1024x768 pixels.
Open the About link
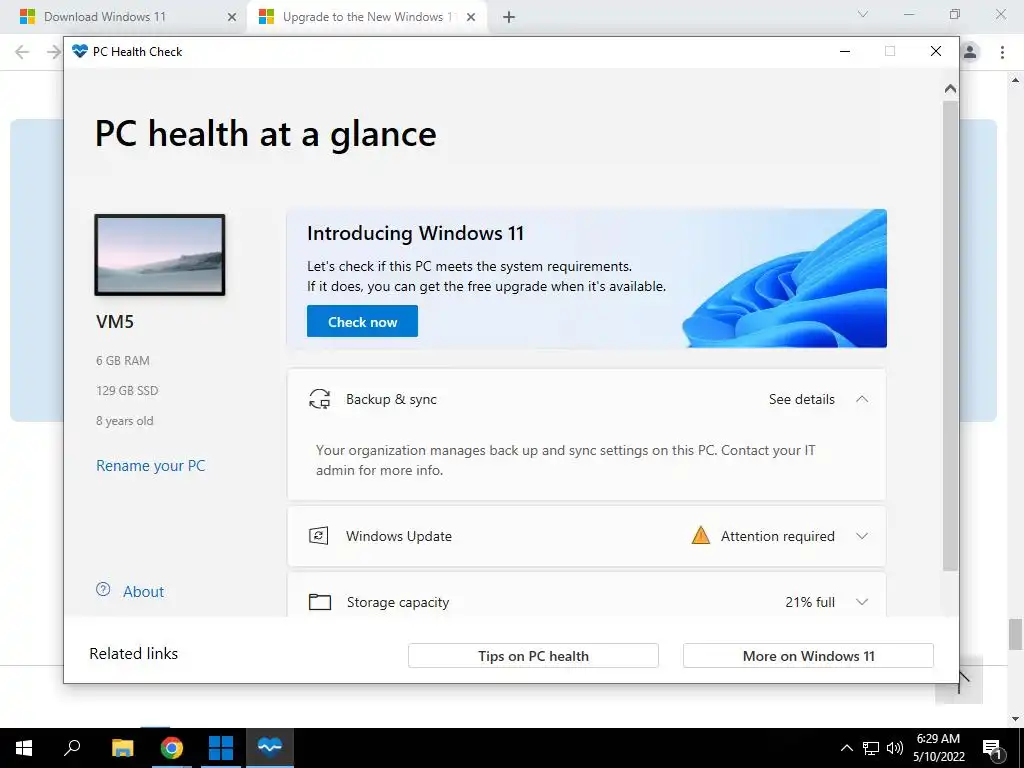pos(144,592)
